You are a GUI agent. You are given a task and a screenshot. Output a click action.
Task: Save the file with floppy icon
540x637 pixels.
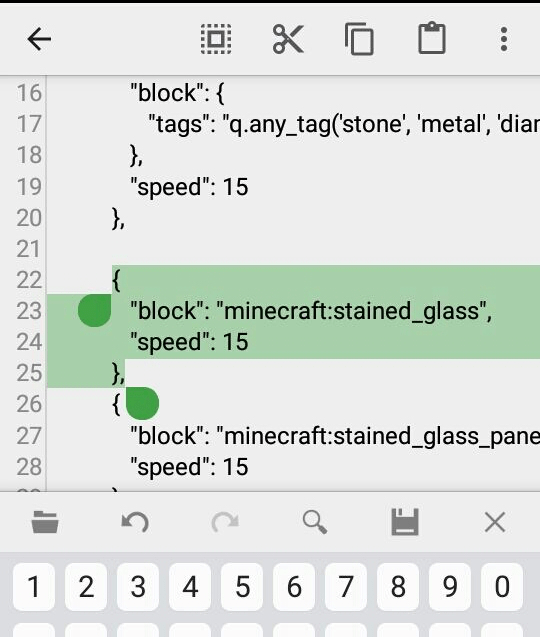click(x=405, y=522)
